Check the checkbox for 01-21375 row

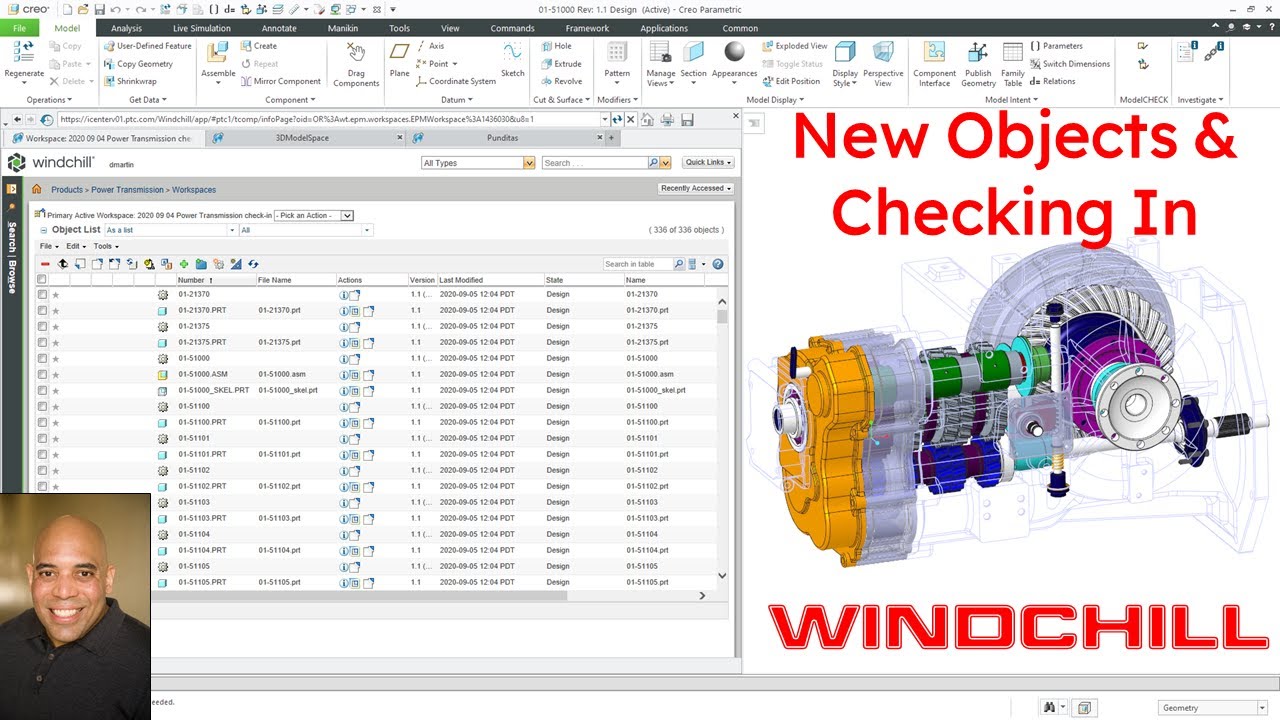[42, 326]
